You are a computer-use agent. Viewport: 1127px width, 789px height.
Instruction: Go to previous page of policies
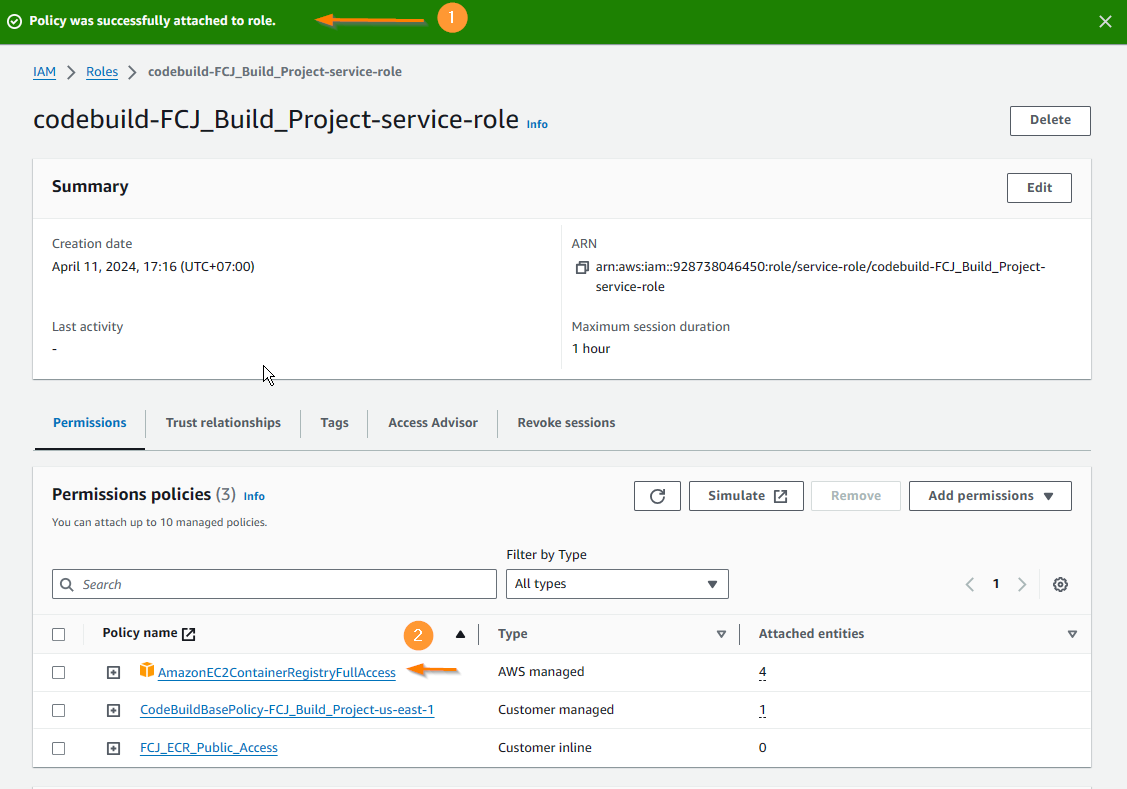(970, 584)
